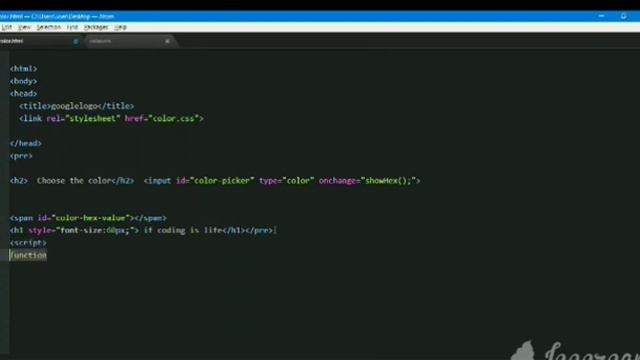The width and height of the screenshot is (640, 360).
Task: Click the type value "color"
Action: 298,181
